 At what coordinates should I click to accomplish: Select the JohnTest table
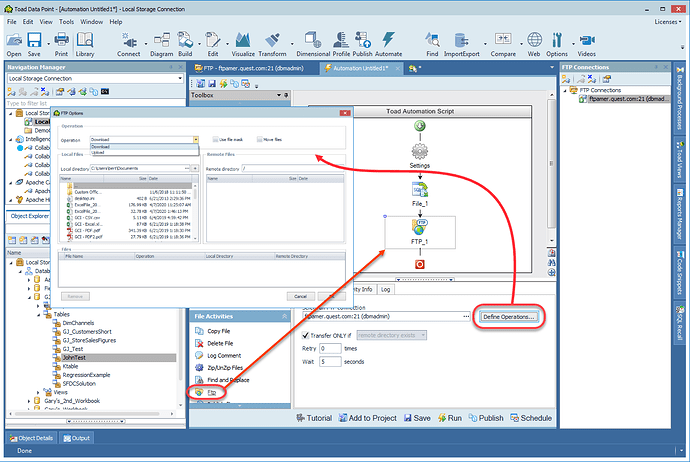point(74,357)
